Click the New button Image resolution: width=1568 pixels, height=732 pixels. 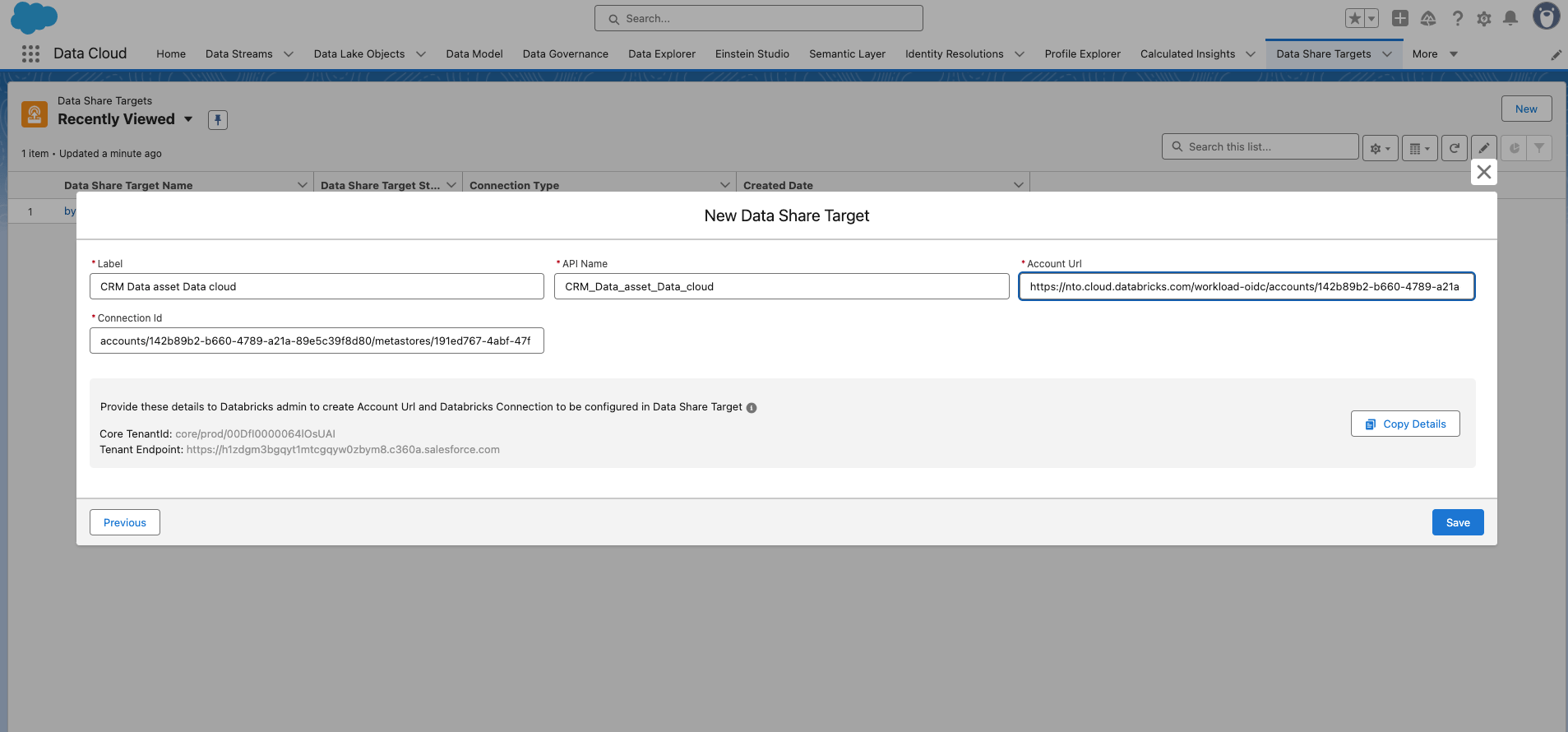point(1526,109)
